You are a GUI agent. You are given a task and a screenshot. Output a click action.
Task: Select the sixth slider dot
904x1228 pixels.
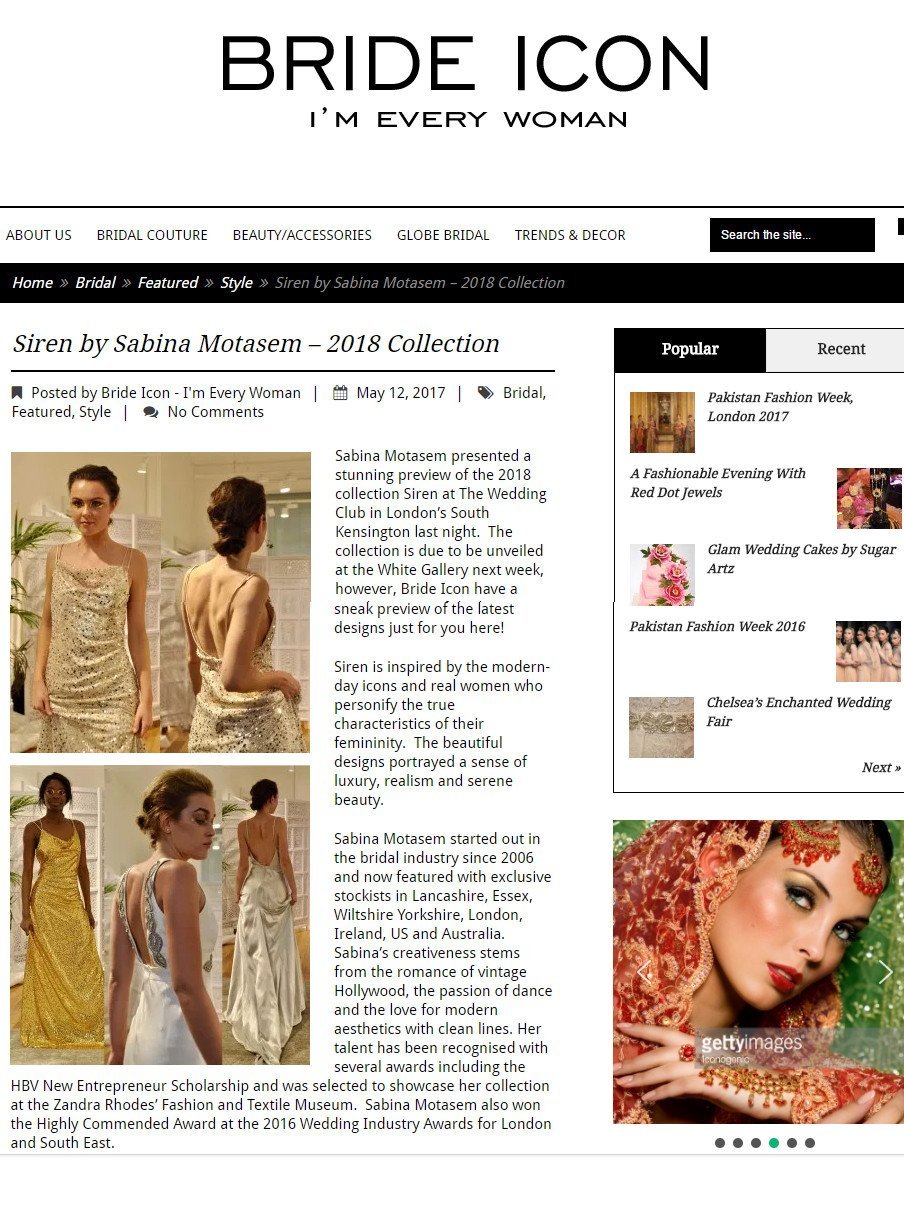coord(810,1143)
